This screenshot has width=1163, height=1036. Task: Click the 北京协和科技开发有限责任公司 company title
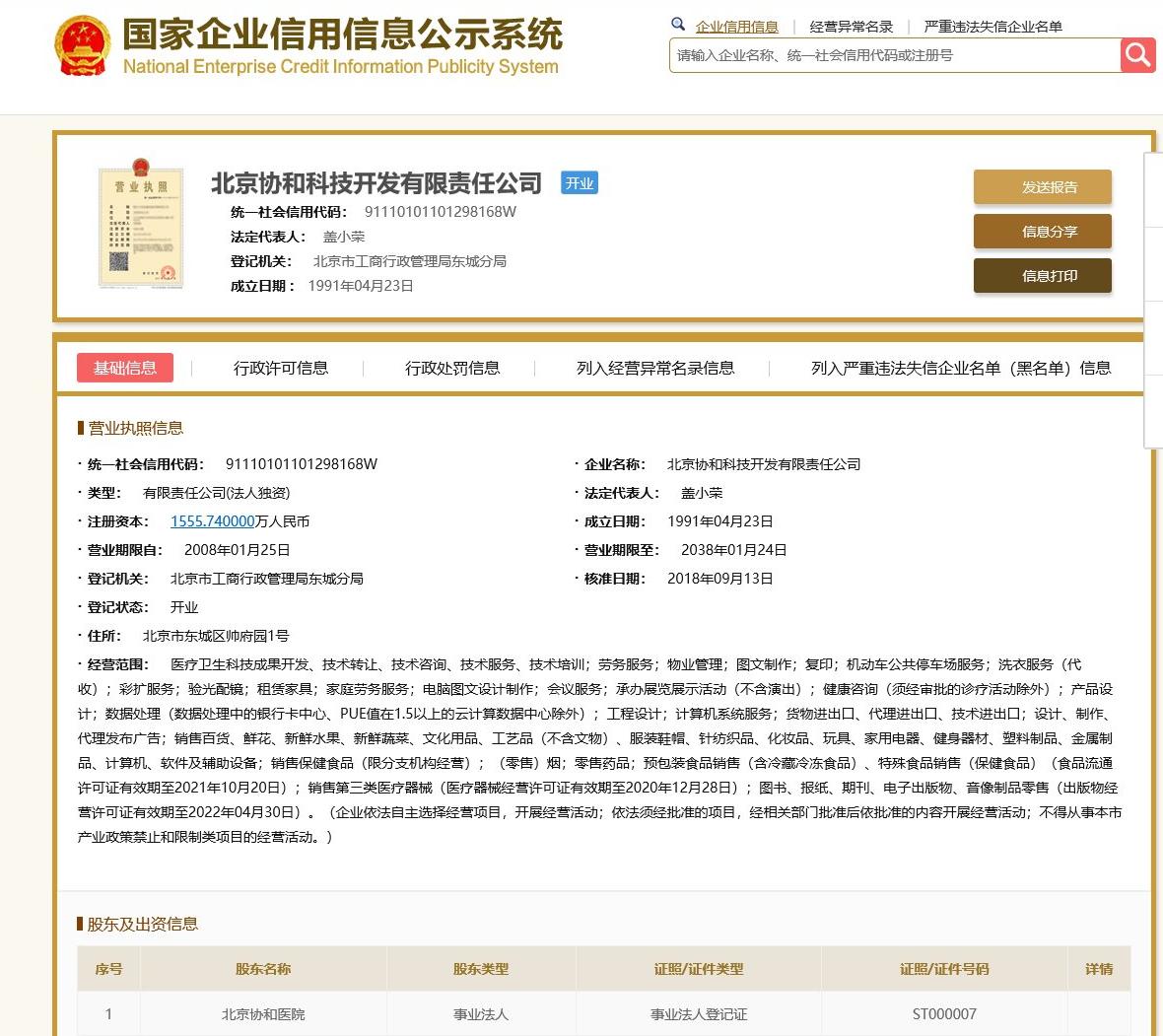[x=376, y=182]
